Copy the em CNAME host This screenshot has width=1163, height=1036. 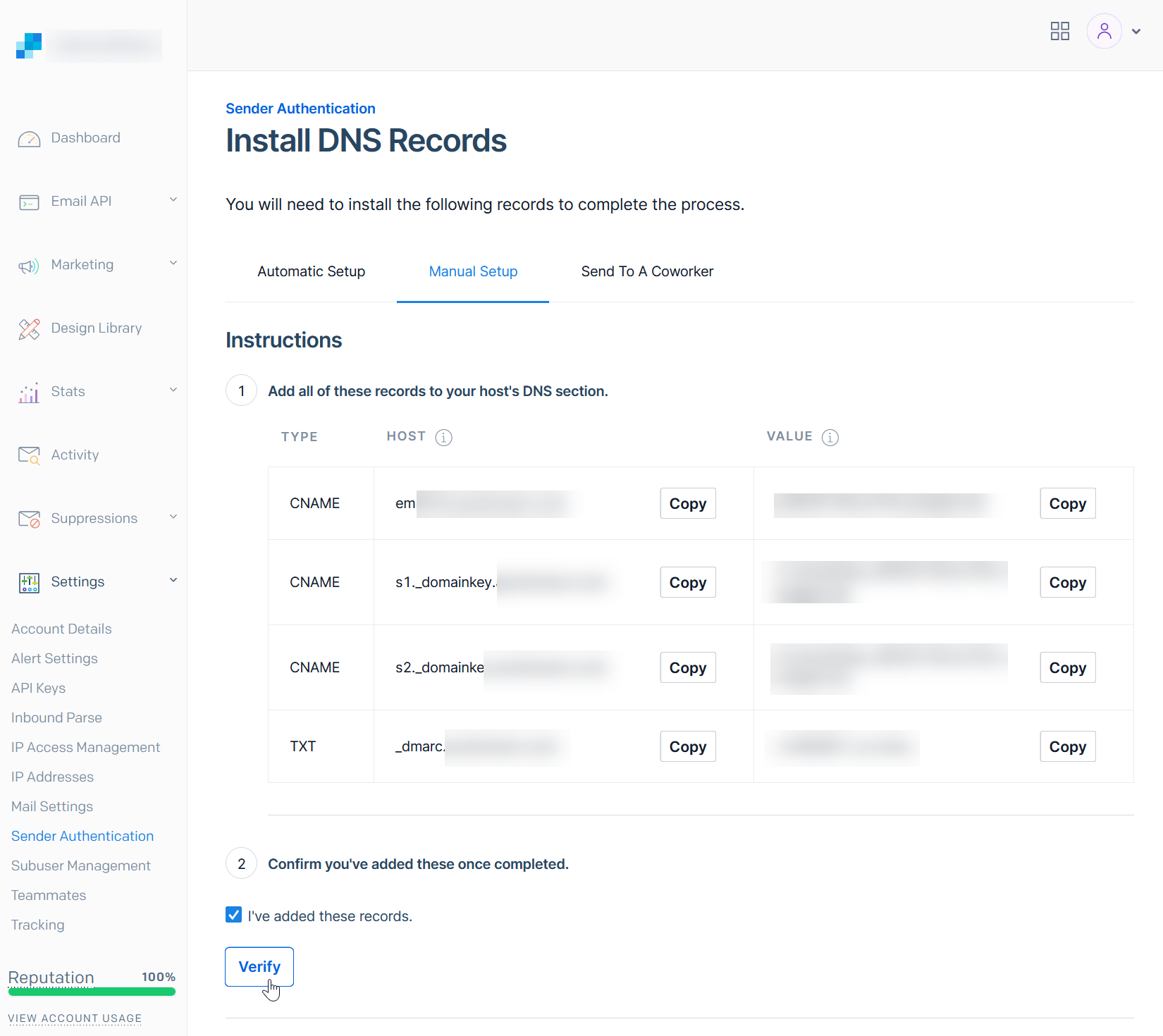688,503
